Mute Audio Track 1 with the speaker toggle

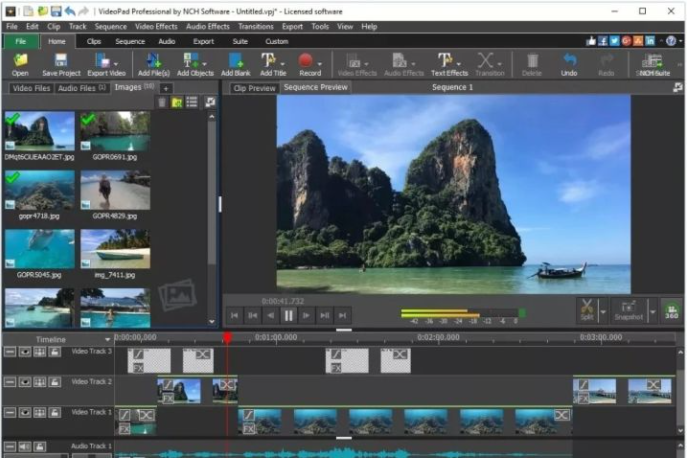24,446
